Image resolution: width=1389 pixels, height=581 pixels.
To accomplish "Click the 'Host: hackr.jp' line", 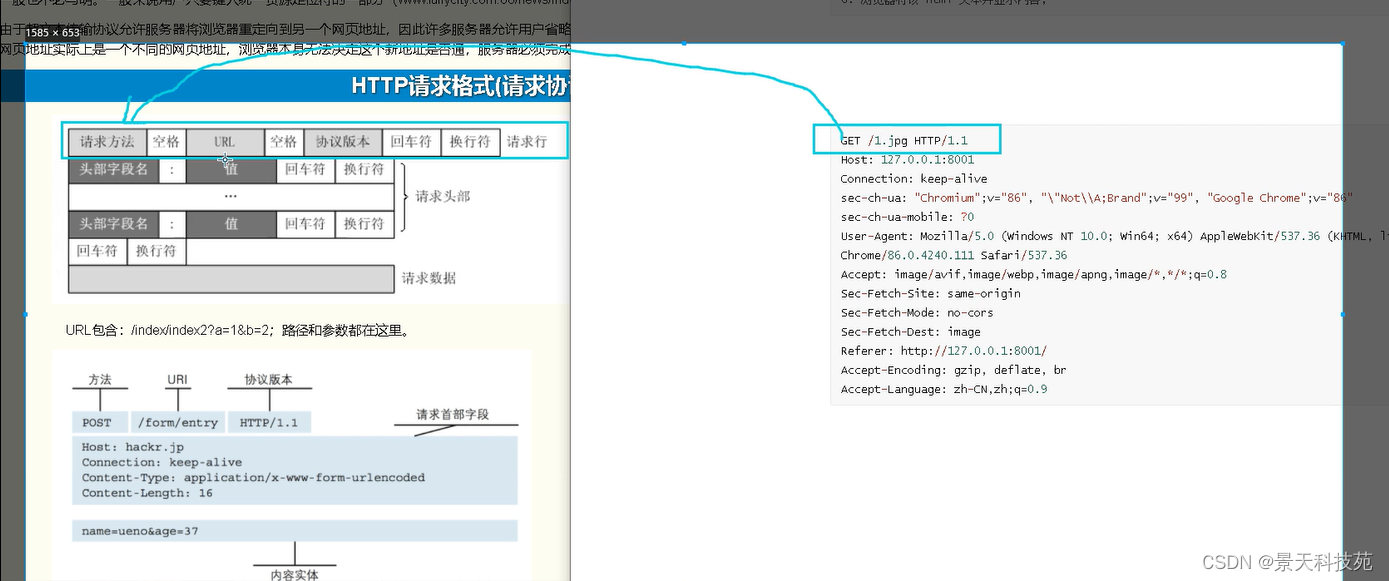I will pos(133,447).
